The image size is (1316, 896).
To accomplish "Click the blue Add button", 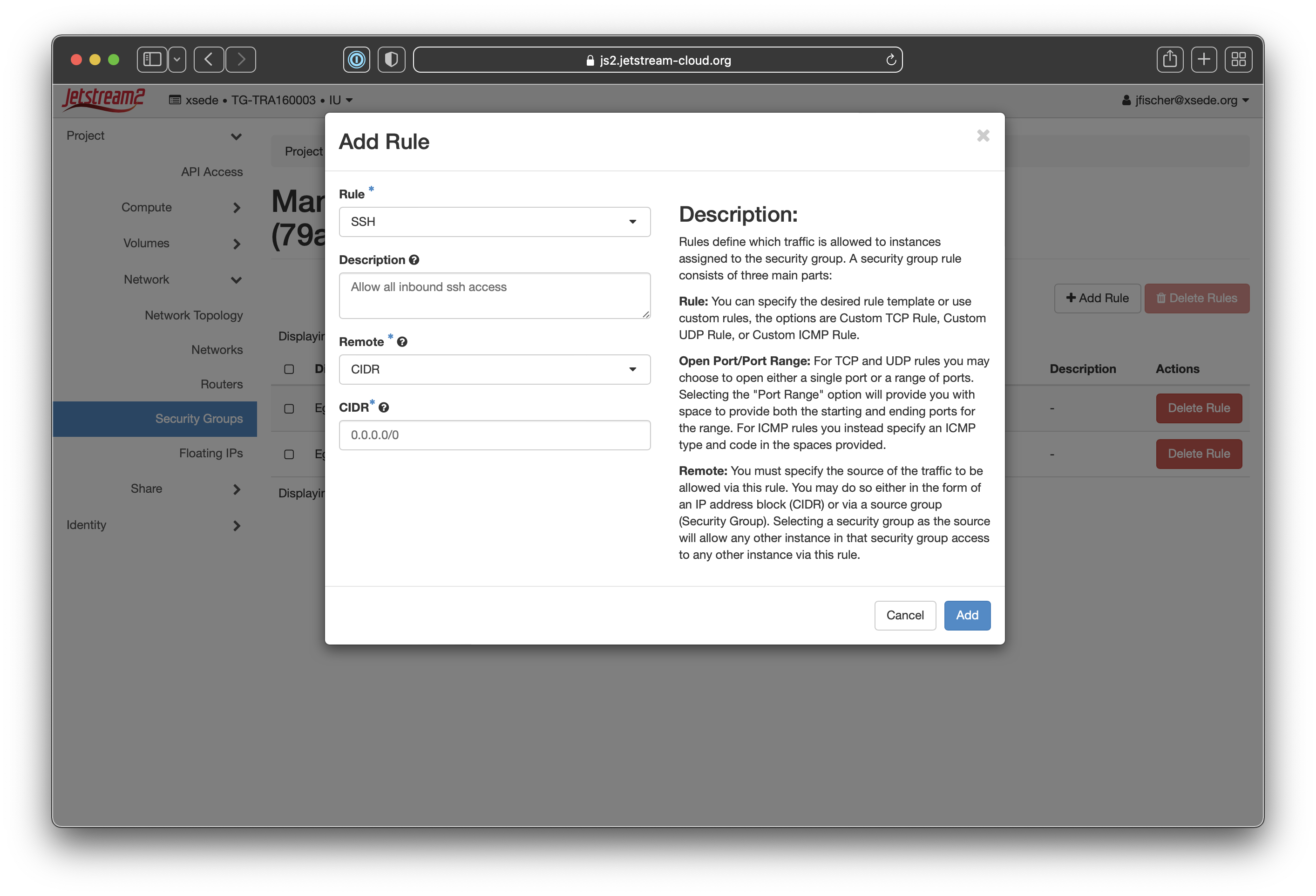I will pyautogui.click(x=967, y=615).
